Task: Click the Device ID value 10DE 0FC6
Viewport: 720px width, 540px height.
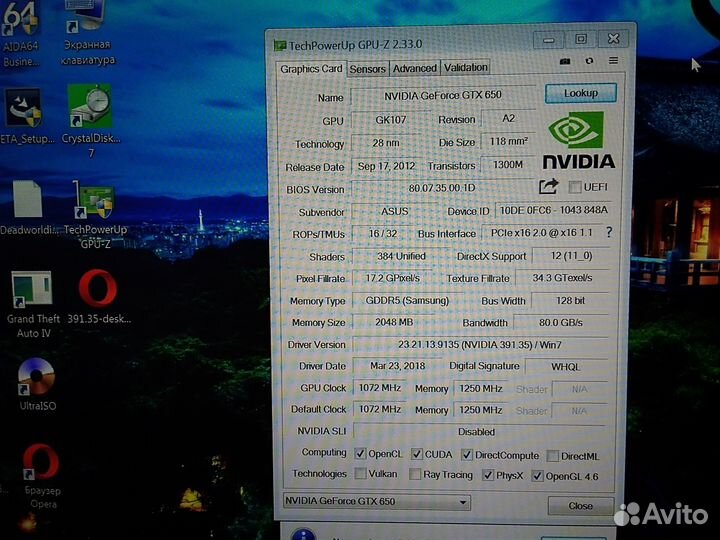Action: [x=553, y=210]
